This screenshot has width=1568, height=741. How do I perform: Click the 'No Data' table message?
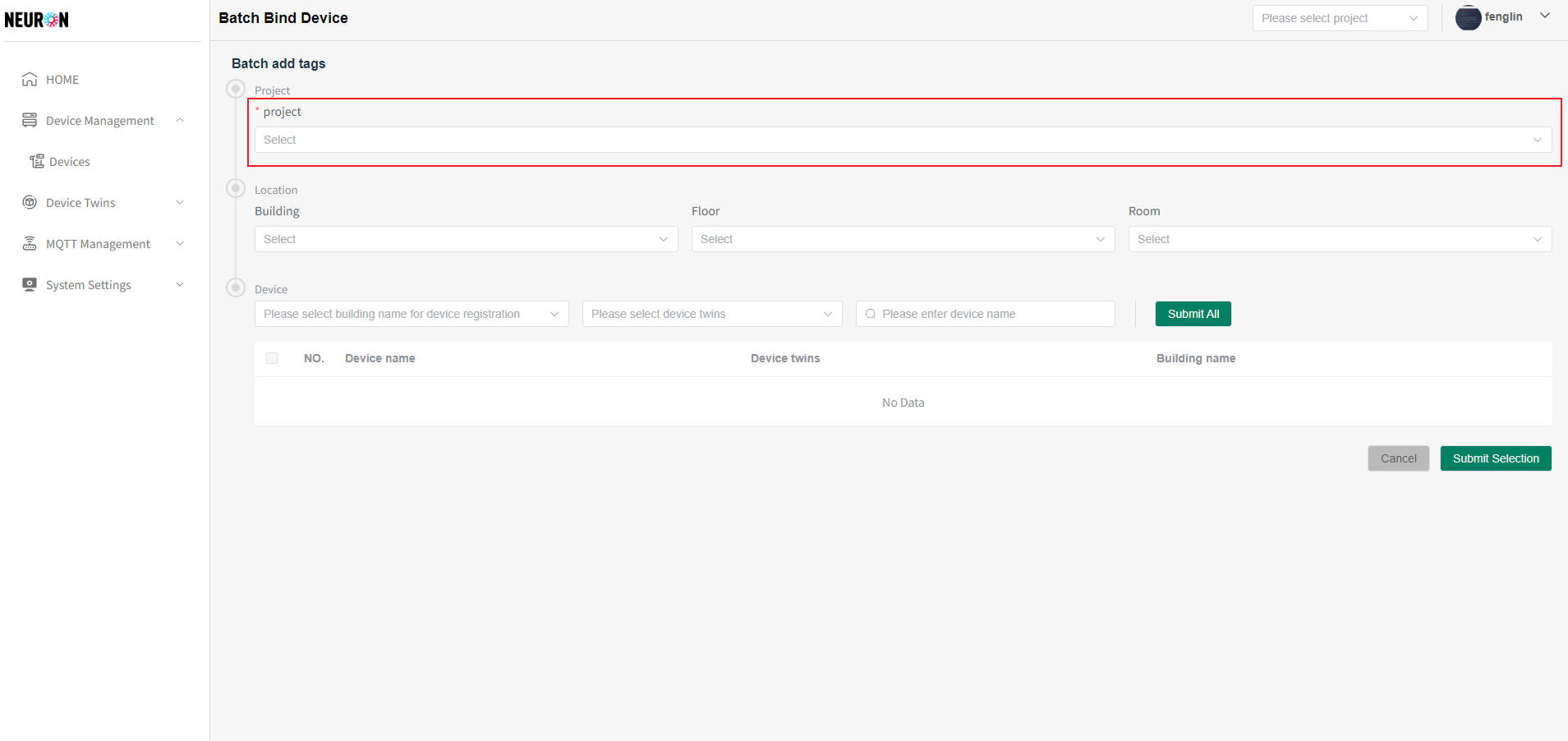903,403
